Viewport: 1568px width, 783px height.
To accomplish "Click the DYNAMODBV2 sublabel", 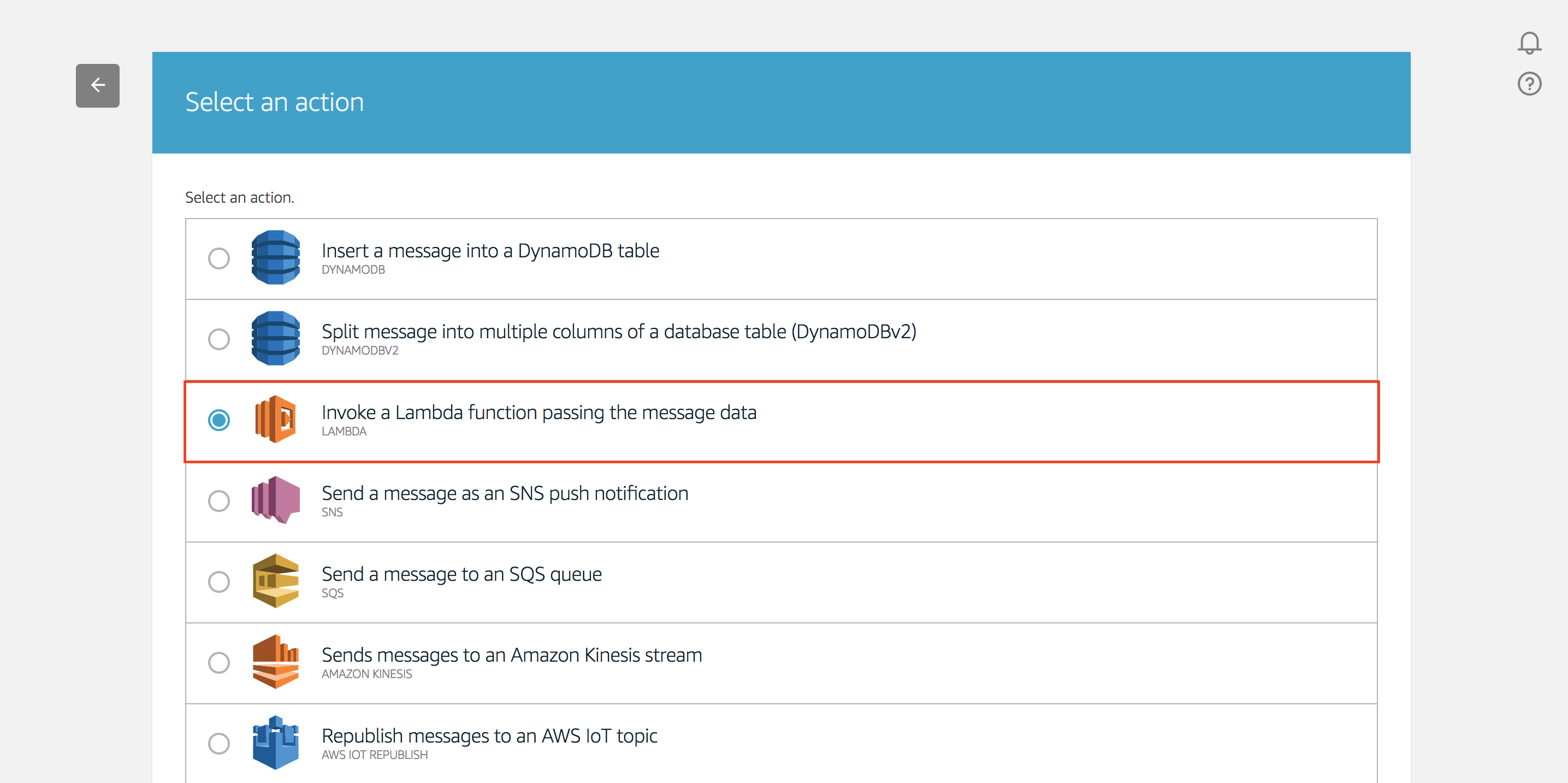I will coord(360,351).
